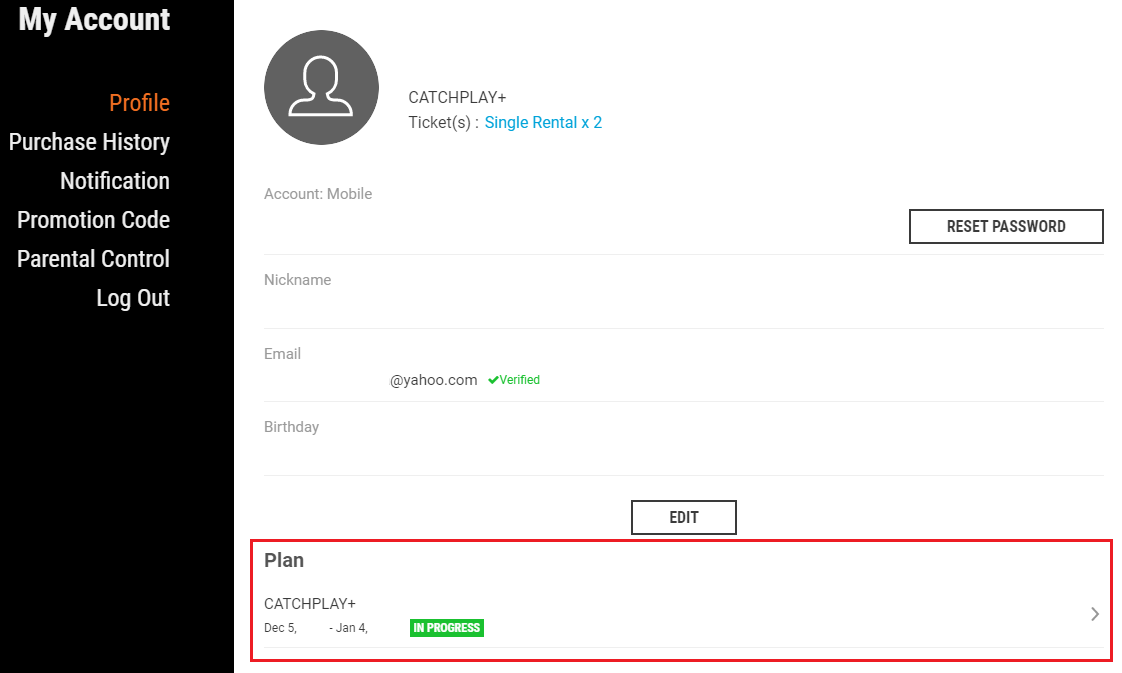Expand the CATCHPLAY+ plan details chevron

point(1094,614)
